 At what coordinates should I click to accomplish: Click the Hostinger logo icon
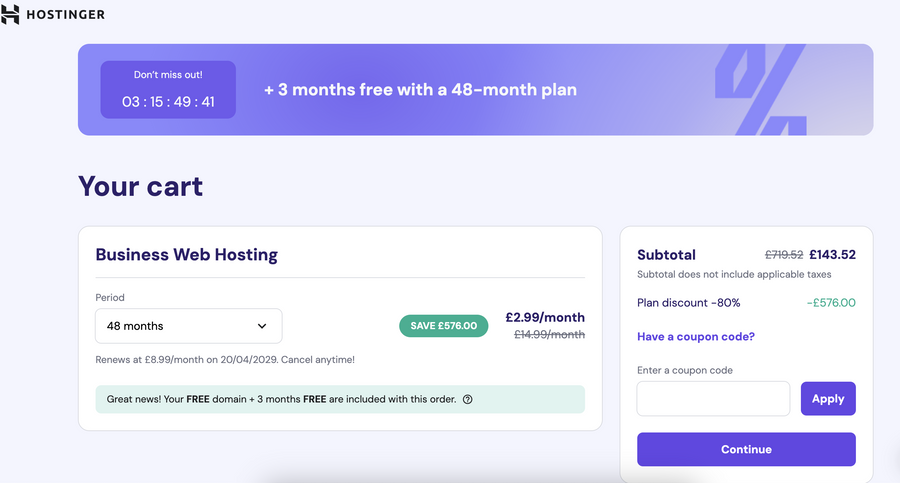pos(11,14)
